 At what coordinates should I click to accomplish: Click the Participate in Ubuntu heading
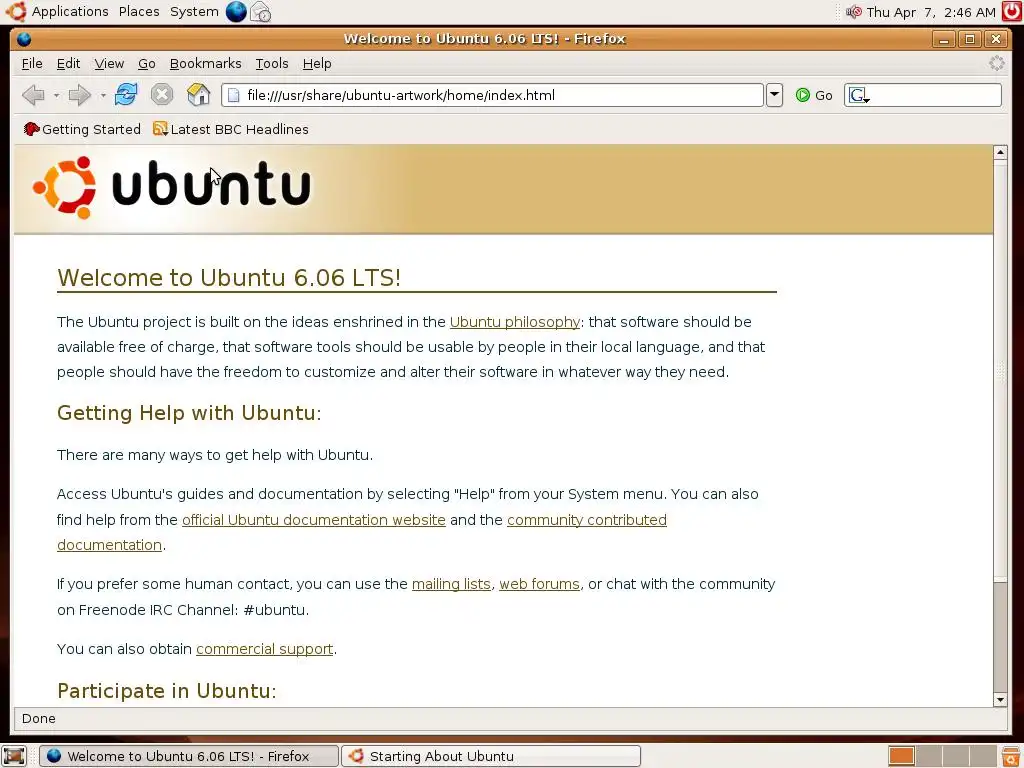[x=167, y=691]
